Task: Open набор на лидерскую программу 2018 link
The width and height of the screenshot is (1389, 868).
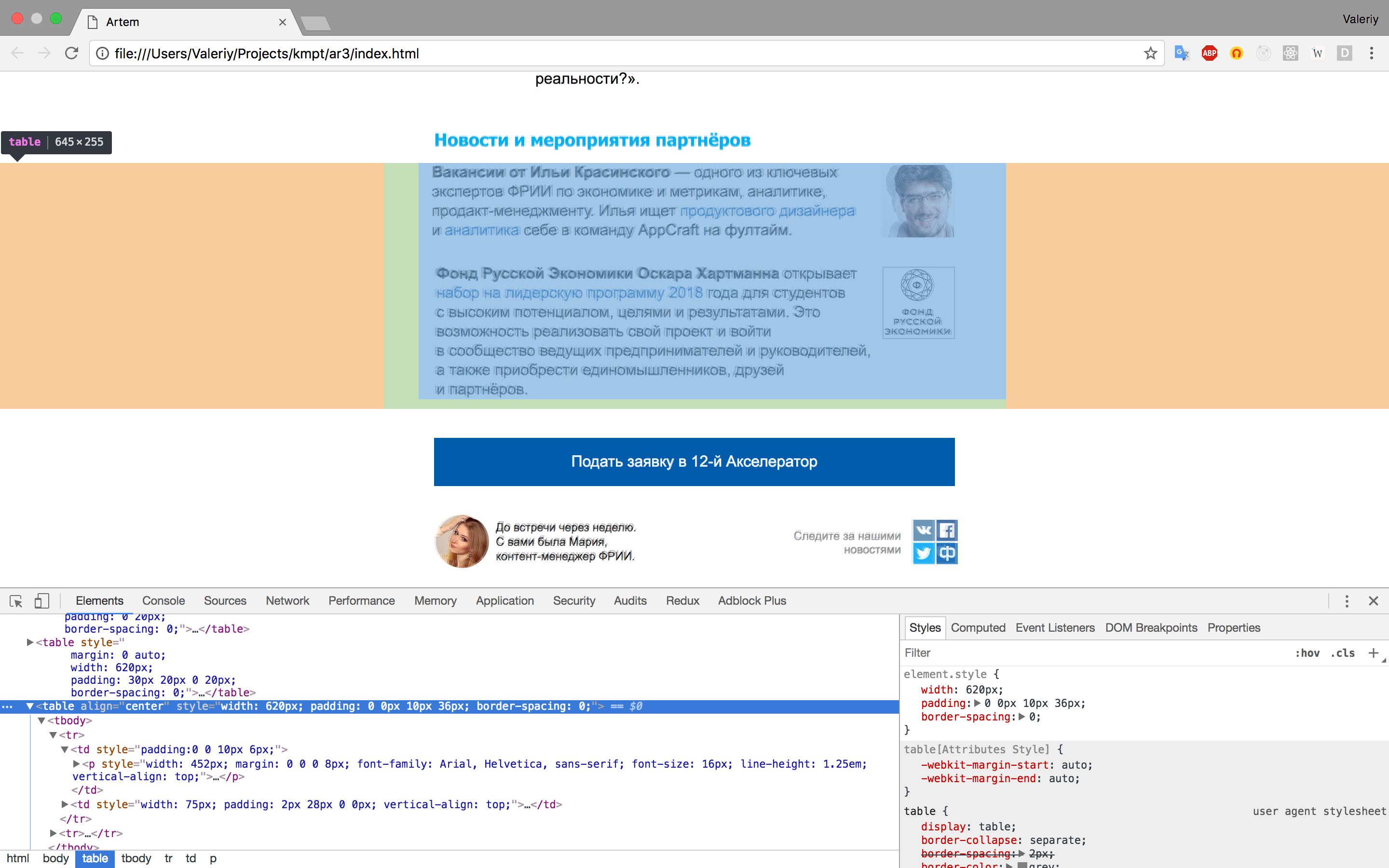Action: click(569, 293)
